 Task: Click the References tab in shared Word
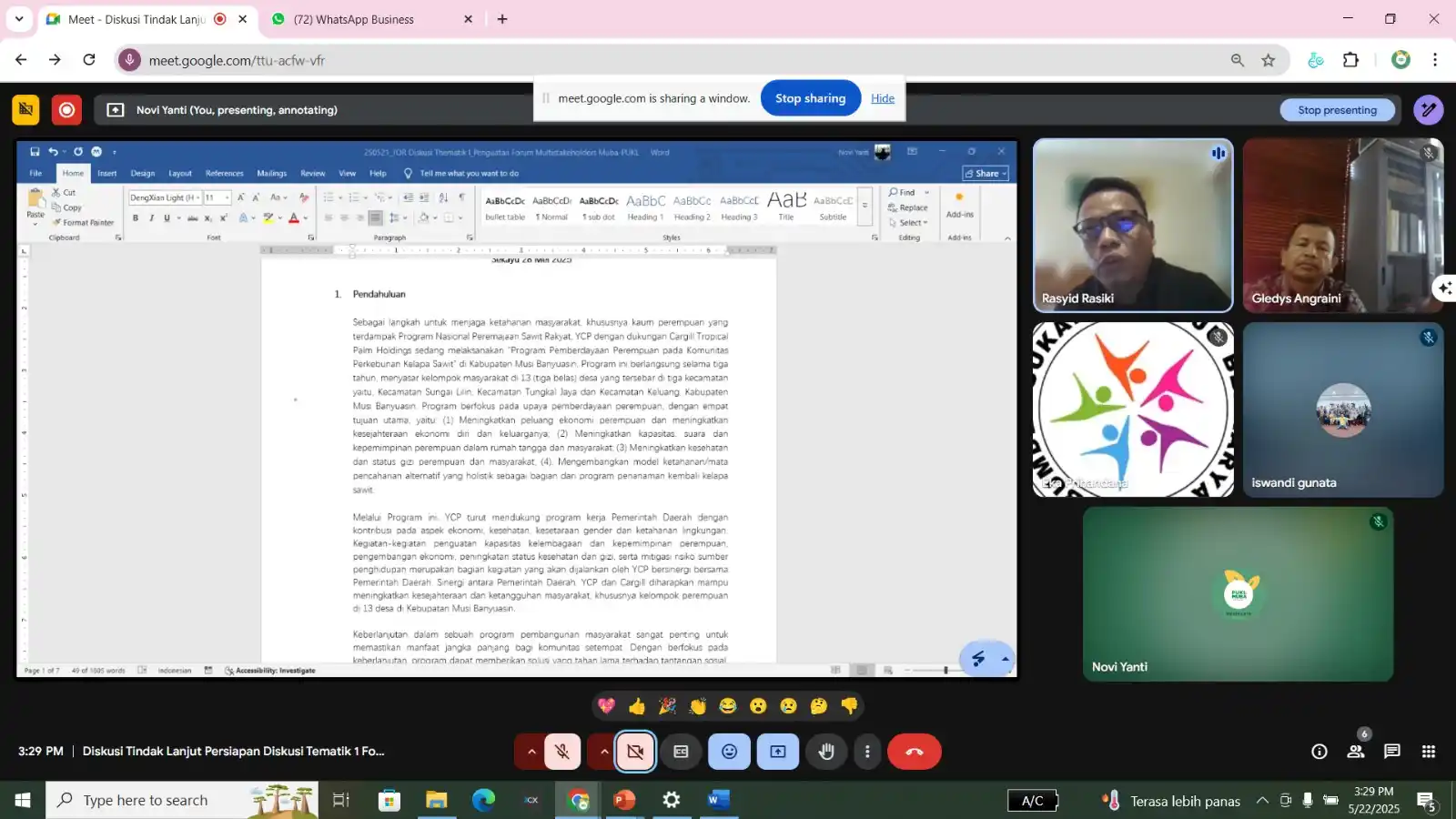pyautogui.click(x=225, y=173)
